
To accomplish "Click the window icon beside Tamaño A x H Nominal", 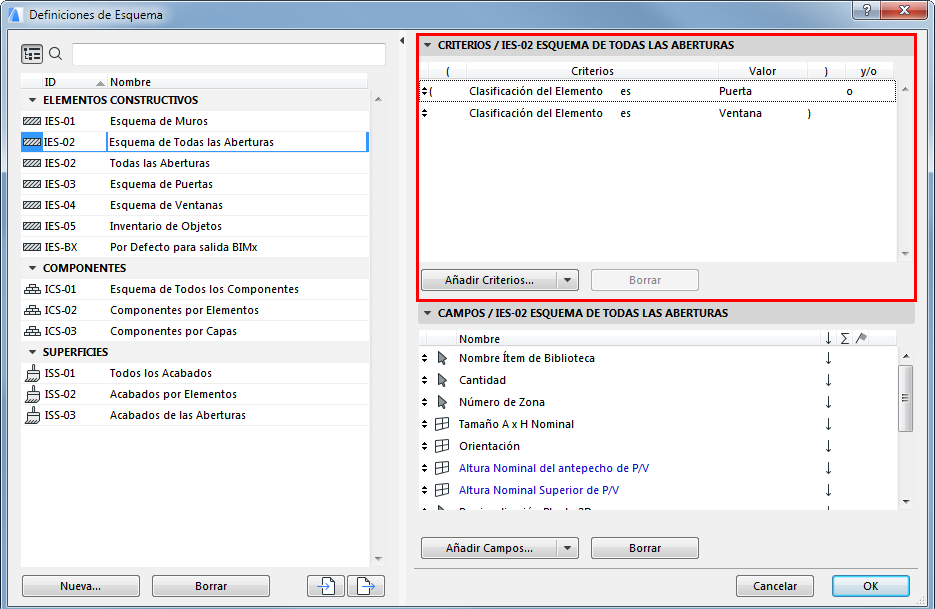I will pos(442,424).
